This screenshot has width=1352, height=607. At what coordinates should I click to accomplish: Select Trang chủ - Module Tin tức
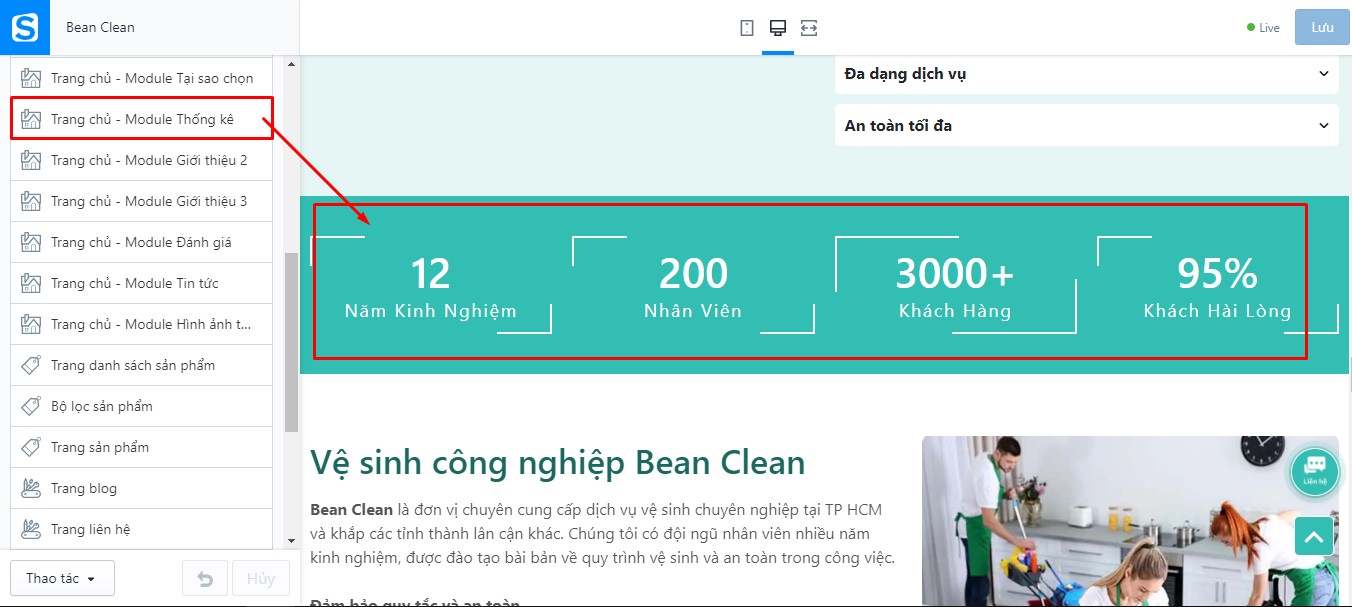[x=141, y=283]
